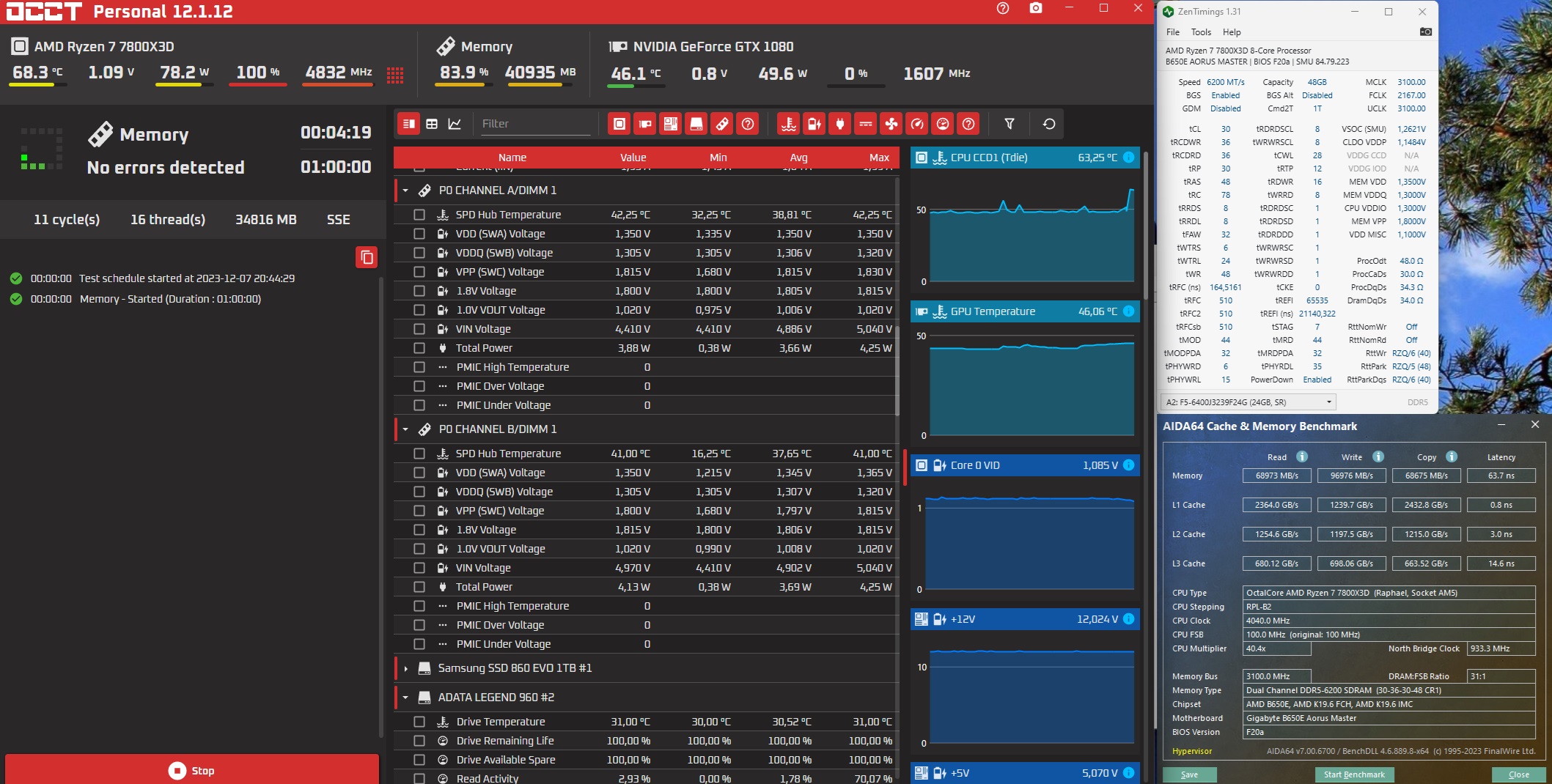Toggle the speedometer sensor type filter
Image resolution: width=1552 pixels, height=784 pixels.
917,124
